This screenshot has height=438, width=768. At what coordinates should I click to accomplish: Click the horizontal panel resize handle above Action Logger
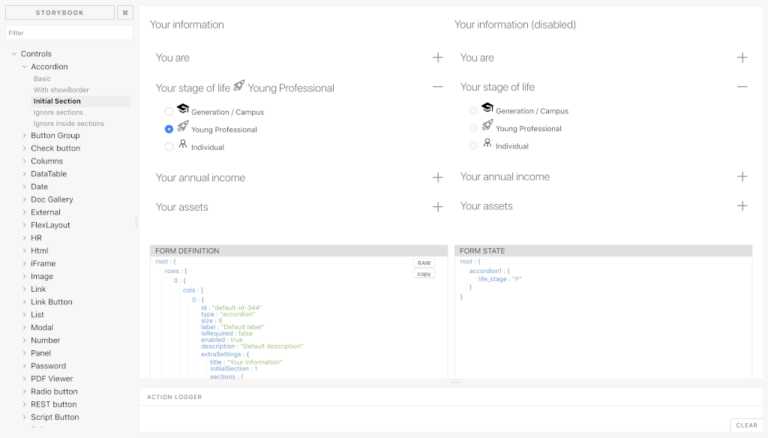(x=456, y=382)
